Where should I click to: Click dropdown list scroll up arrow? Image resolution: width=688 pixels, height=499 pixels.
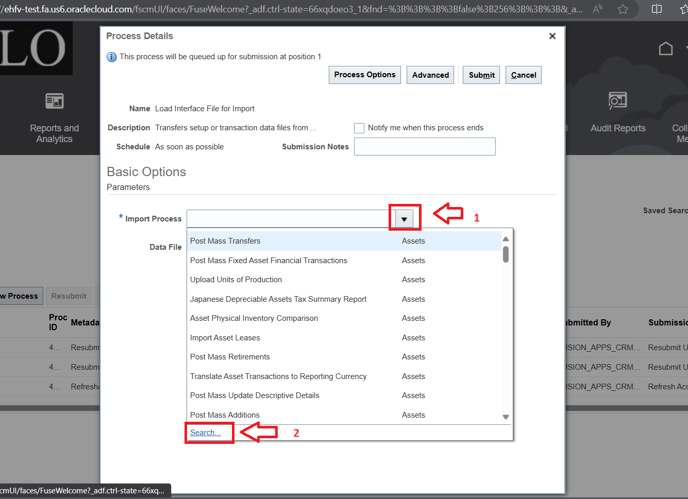point(506,239)
